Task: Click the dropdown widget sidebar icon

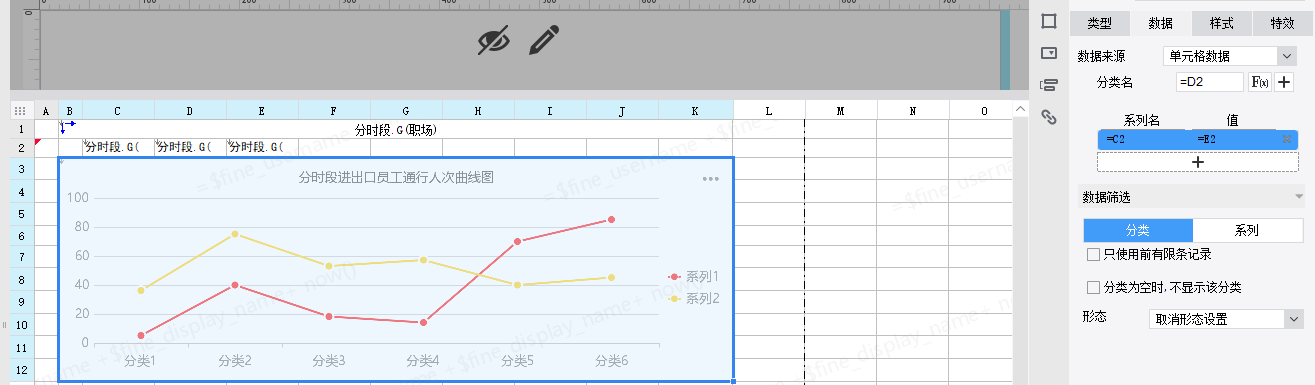Action: pyautogui.click(x=1049, y=53)
